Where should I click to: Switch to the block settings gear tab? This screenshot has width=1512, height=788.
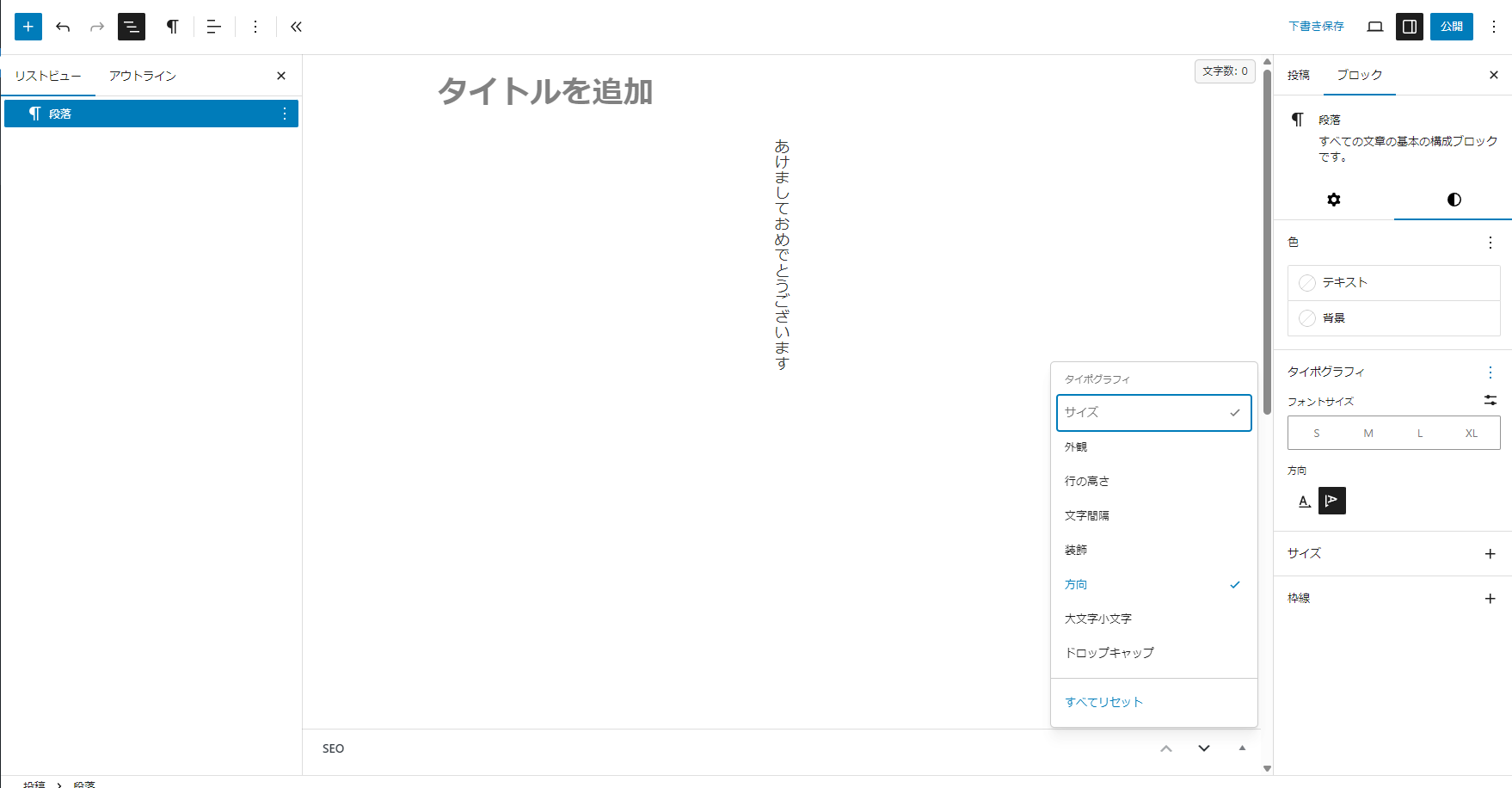tap(1333, 200)
